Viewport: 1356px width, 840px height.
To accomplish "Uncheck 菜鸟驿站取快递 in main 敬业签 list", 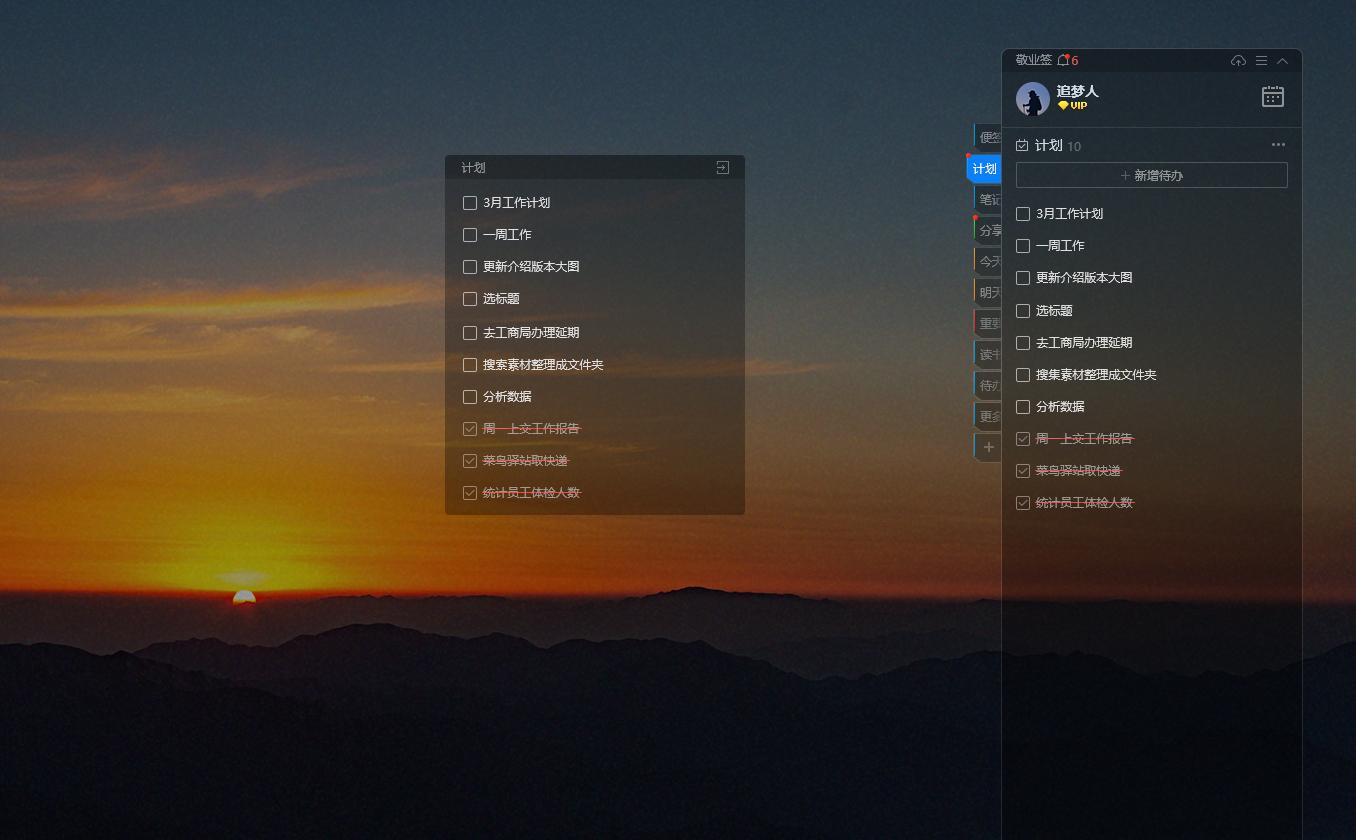I will pyautogui.click(x=1023, y=471).
